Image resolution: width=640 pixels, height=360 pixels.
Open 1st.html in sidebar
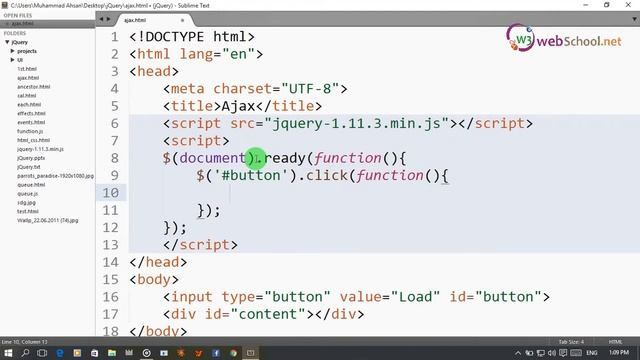pos(27,69)
